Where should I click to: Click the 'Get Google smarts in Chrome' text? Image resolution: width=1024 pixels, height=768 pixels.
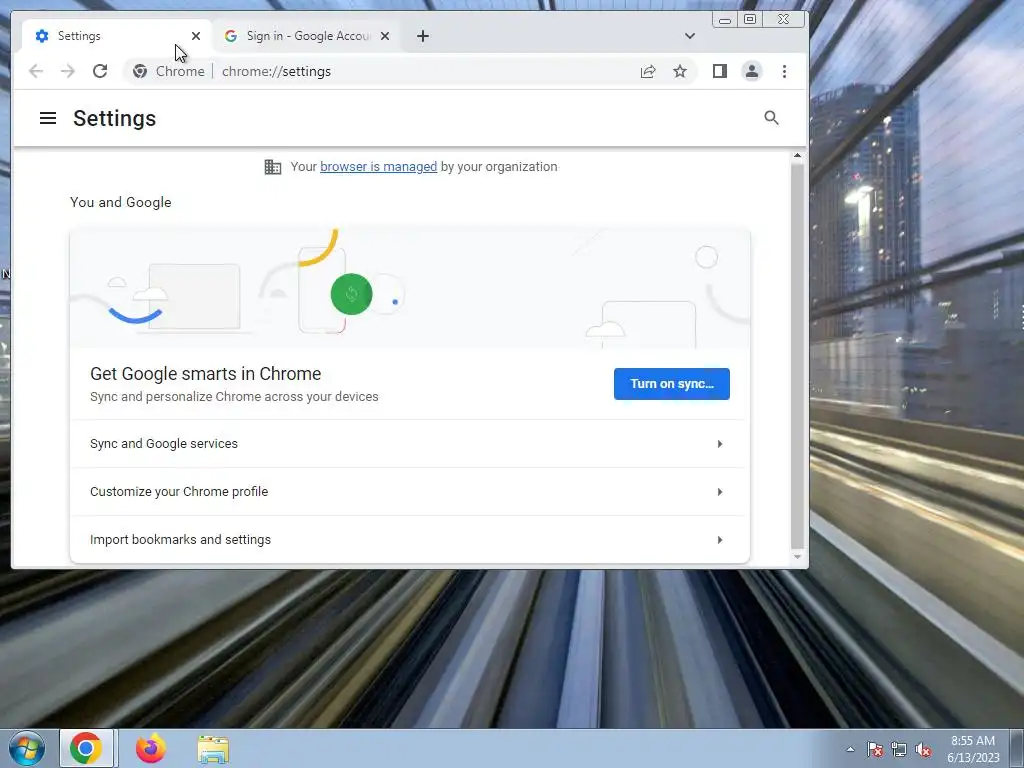206,374
